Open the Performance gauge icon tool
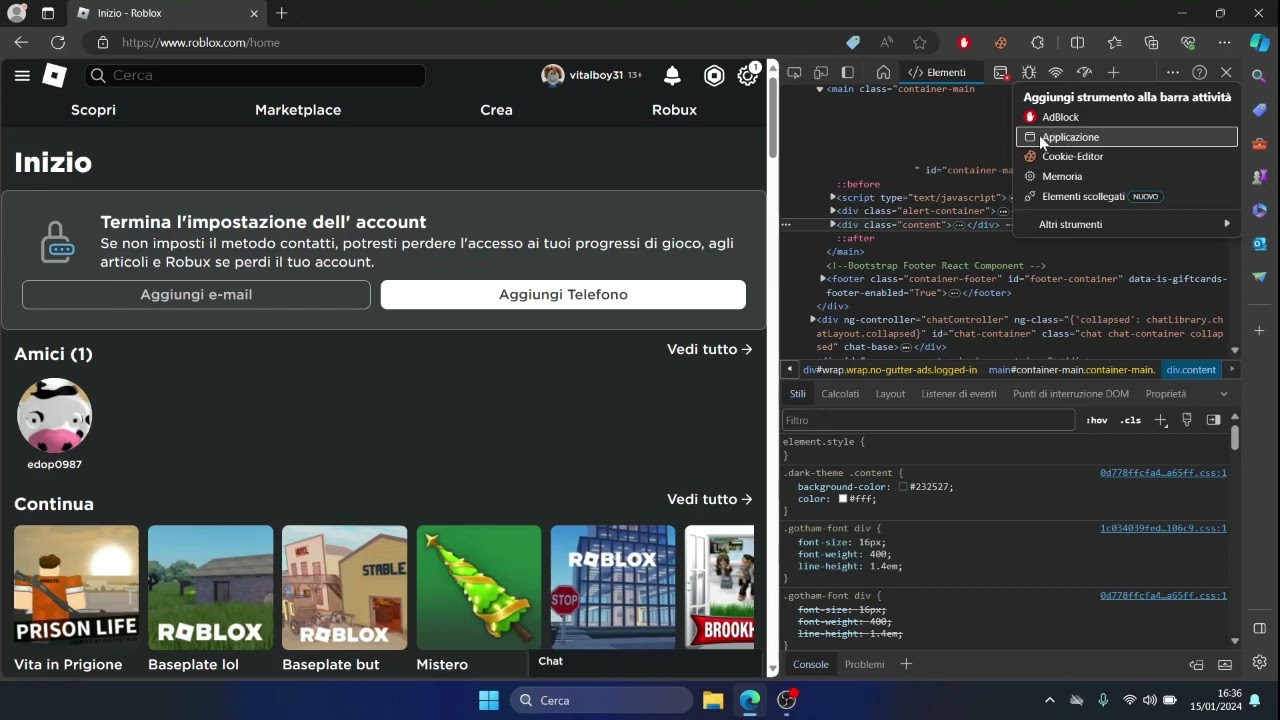Viewport: 1280px width, 720px height. 1084,73
